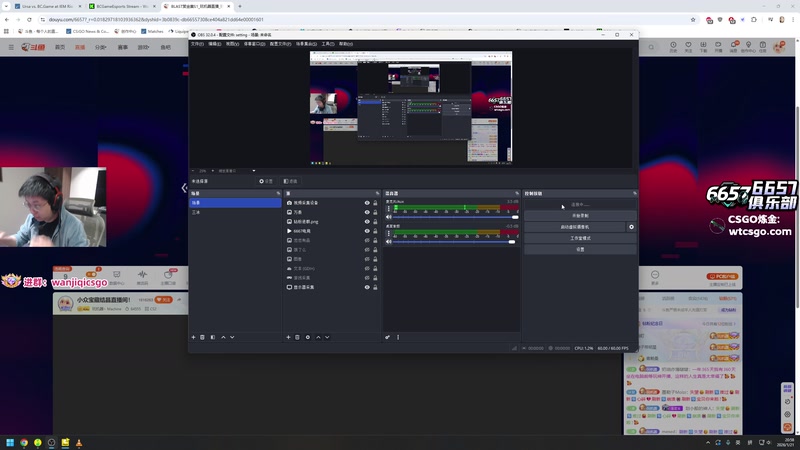This screenshot has height=450, width=800.
Task: Click the camera icon of 视频采集设备 source
Action: (x=289, y=203)
